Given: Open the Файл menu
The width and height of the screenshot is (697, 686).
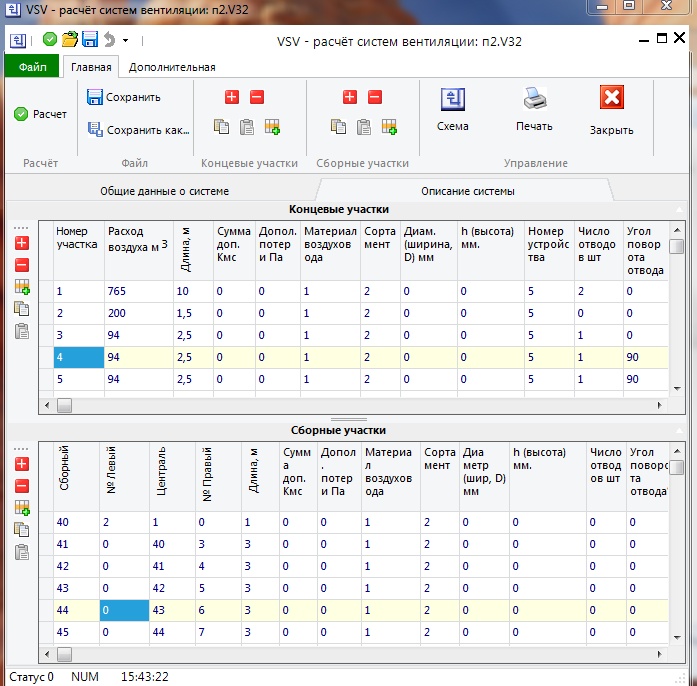Looking at the screenshot, I should click(32, 68).
